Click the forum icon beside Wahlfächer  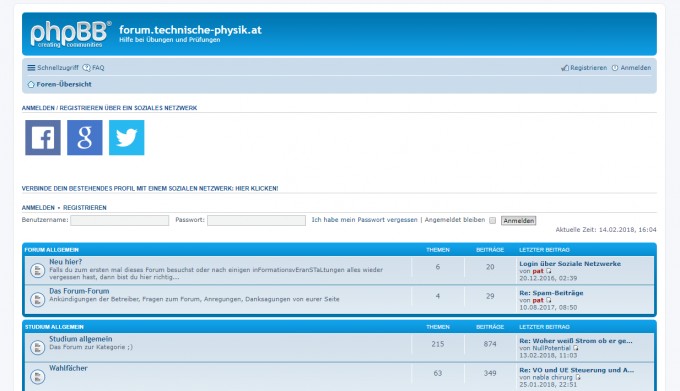coord(37,376)
